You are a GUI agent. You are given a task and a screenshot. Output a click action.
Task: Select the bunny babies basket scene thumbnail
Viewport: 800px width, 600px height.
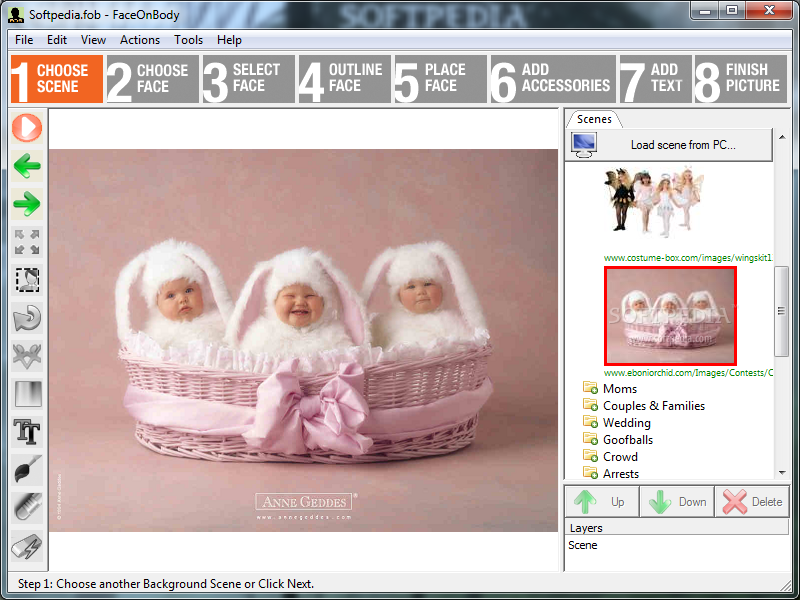click(x=670, y=316)
